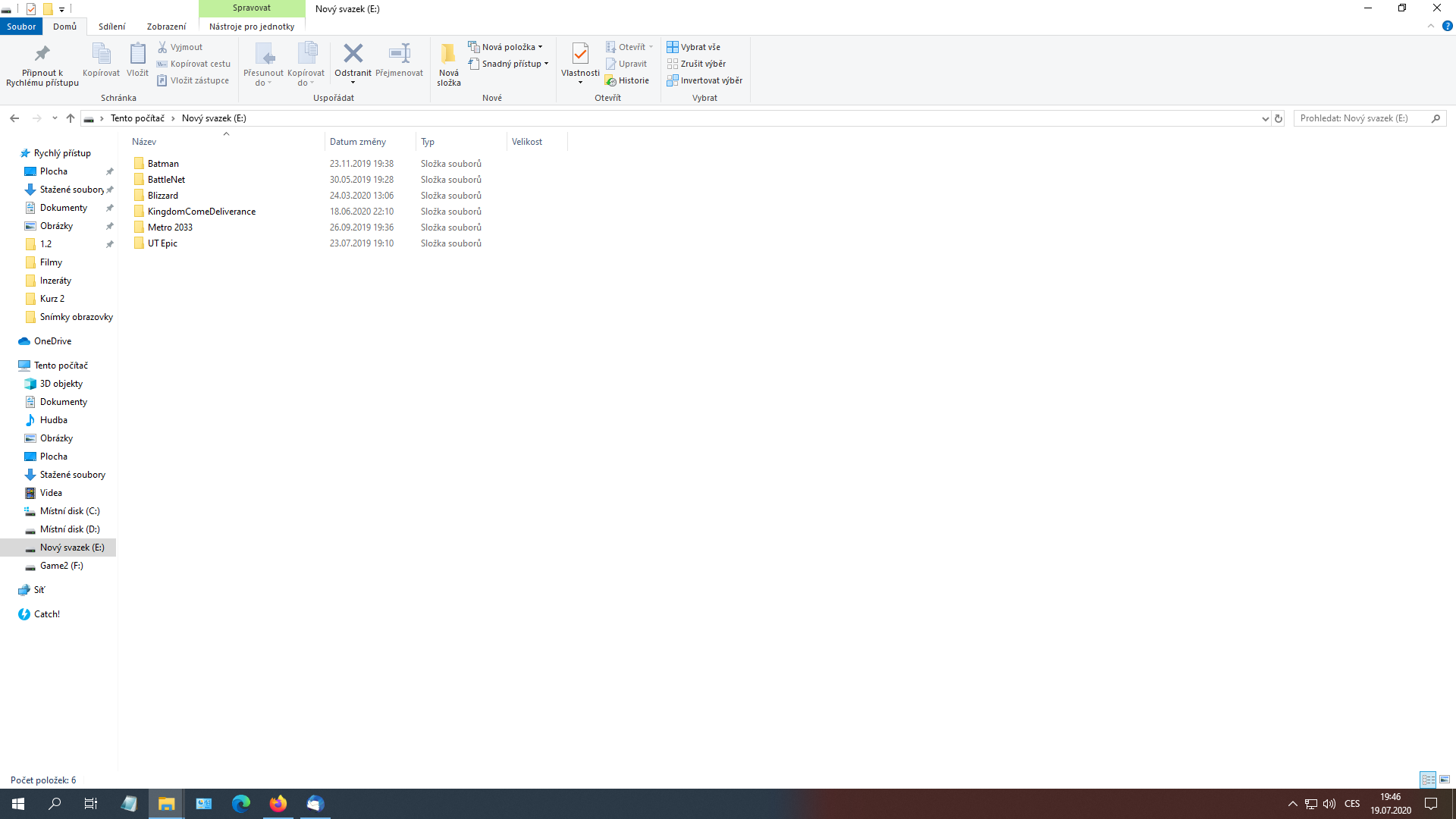Screen dimensions: 1456x819
Task: Click the Nová složka icon
Action: [448, 54]
